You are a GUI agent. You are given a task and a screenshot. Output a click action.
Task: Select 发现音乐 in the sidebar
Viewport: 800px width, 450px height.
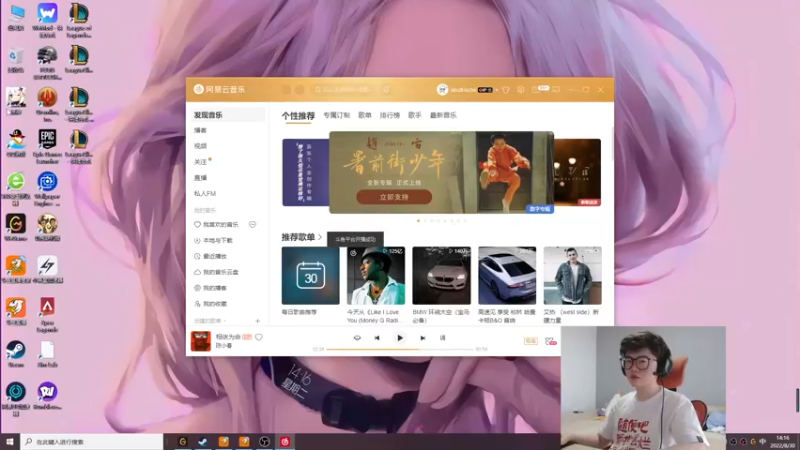tap(227, 115)
